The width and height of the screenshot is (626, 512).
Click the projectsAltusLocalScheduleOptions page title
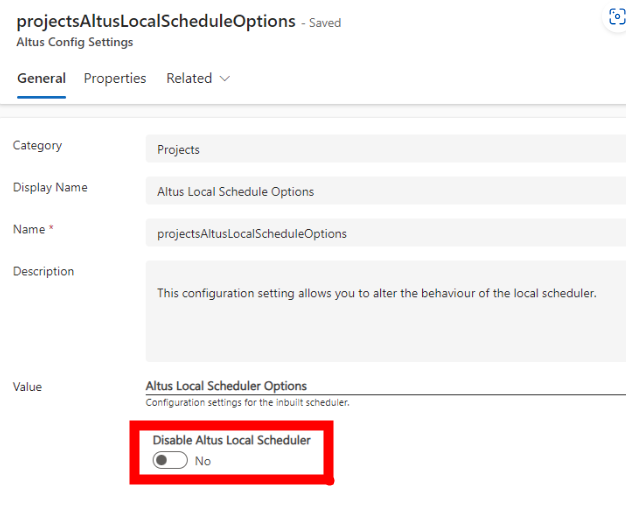[x=156, y=21]
